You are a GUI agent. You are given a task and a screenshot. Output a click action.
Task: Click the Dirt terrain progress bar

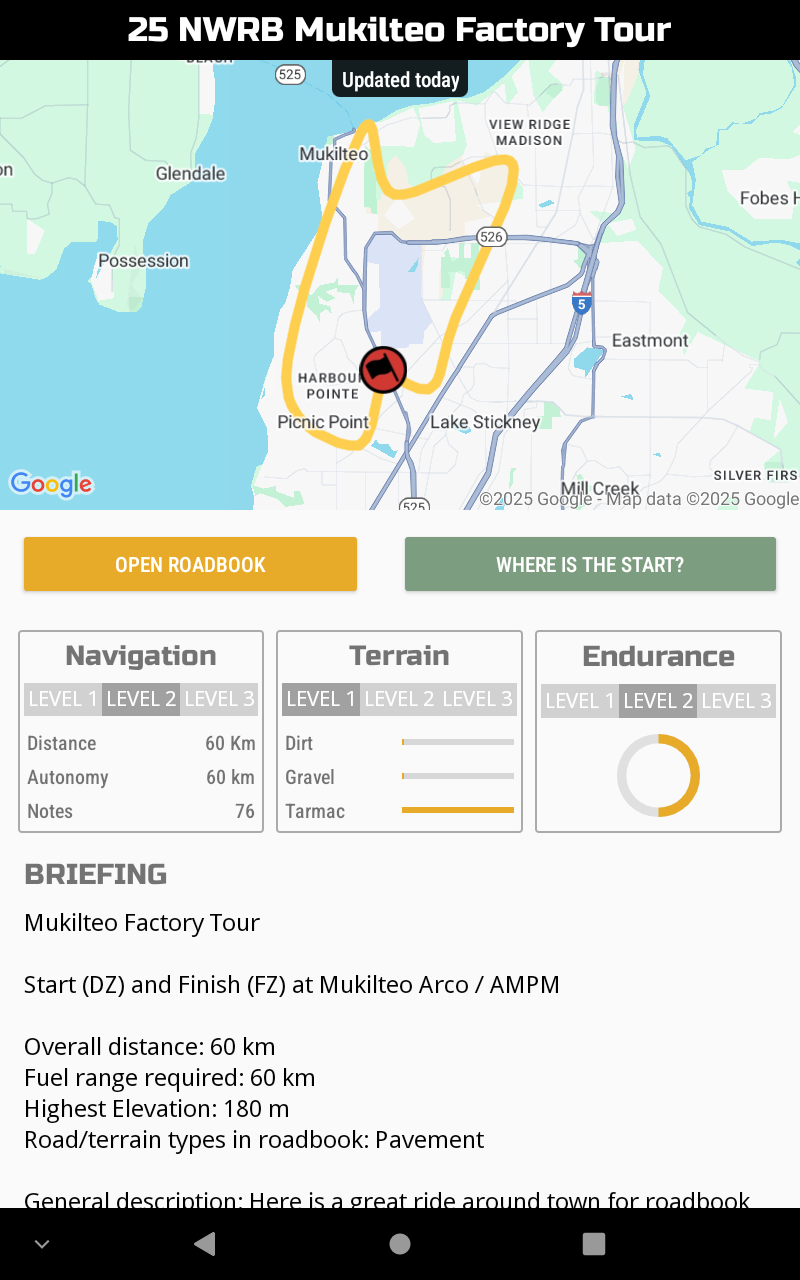(x=458, y=742)
